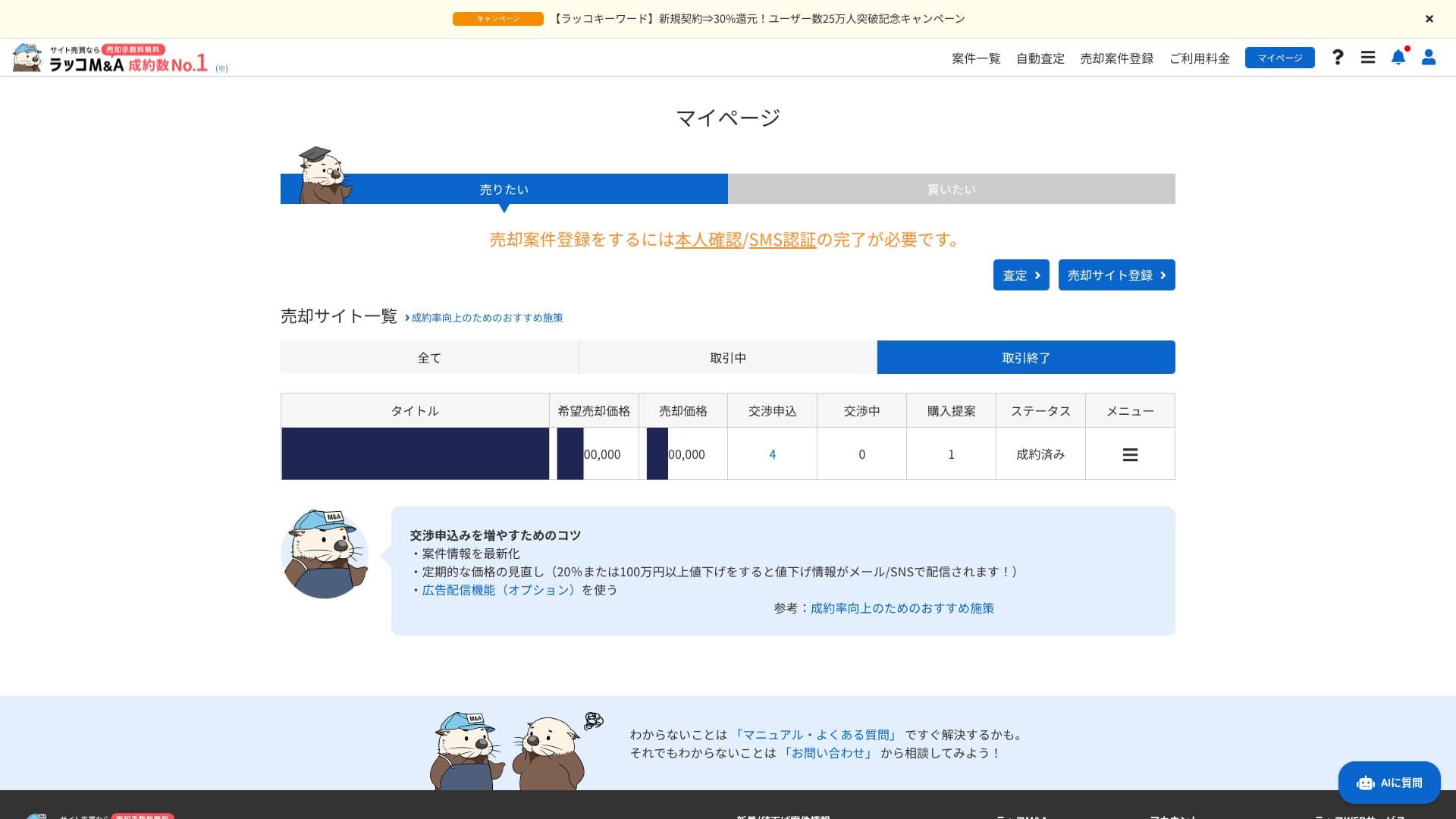Select the 売りたい tab
Screen dimensions: 1456x819
[x=504, y=190]
